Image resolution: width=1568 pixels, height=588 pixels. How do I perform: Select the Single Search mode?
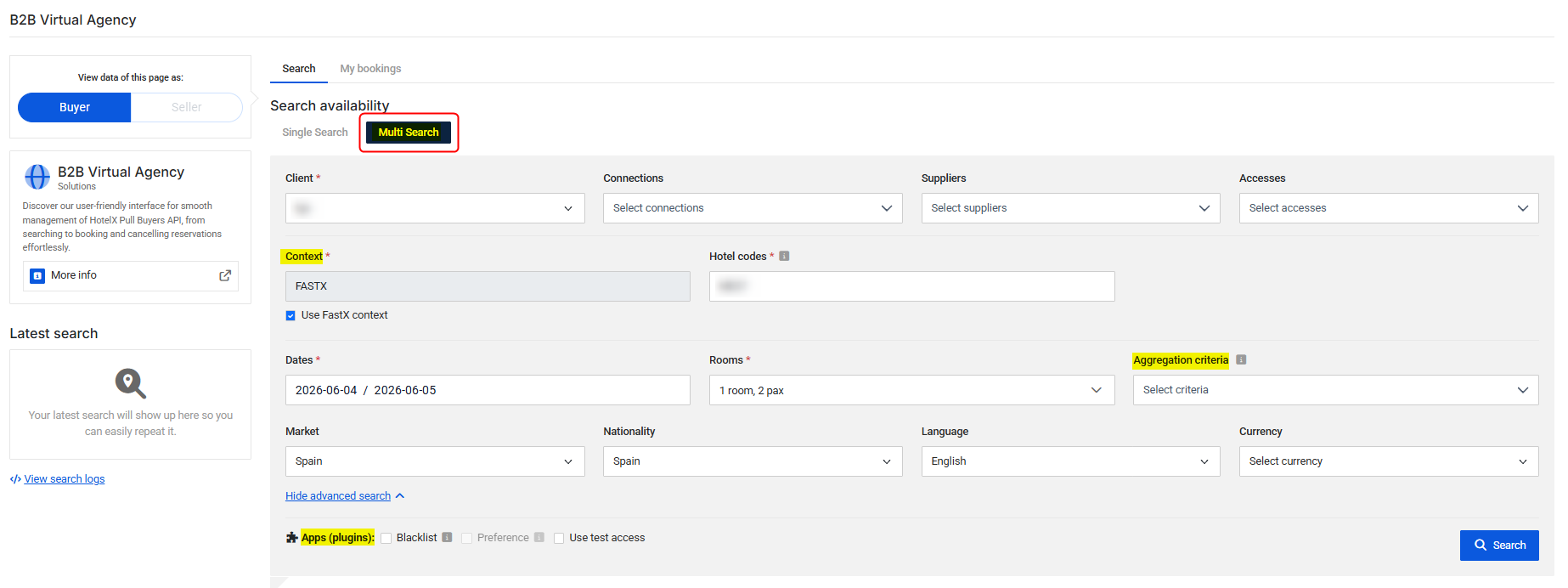click(315, 133)
